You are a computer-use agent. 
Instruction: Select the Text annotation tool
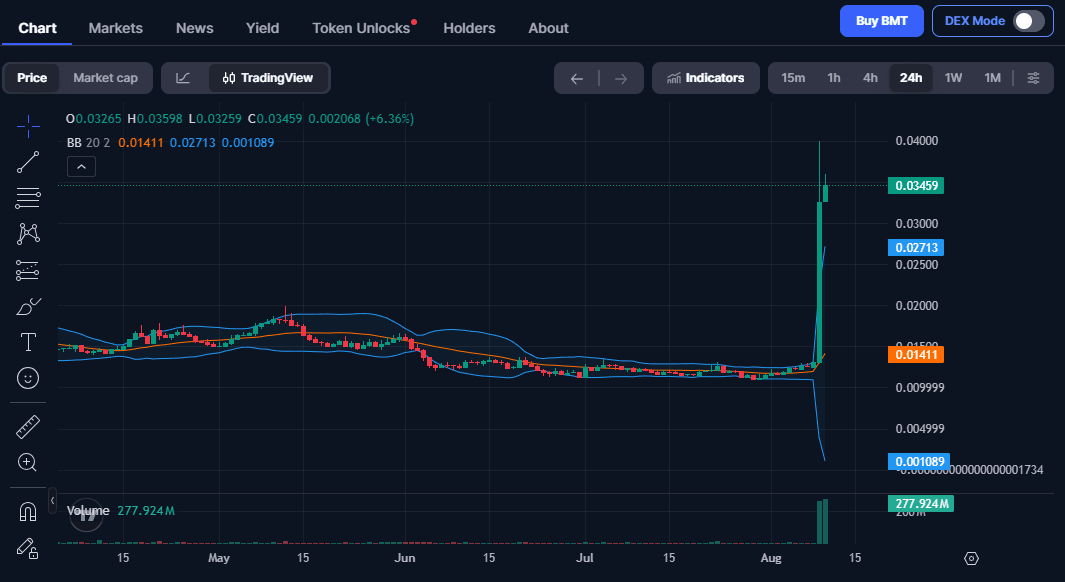tap(28, 342)
